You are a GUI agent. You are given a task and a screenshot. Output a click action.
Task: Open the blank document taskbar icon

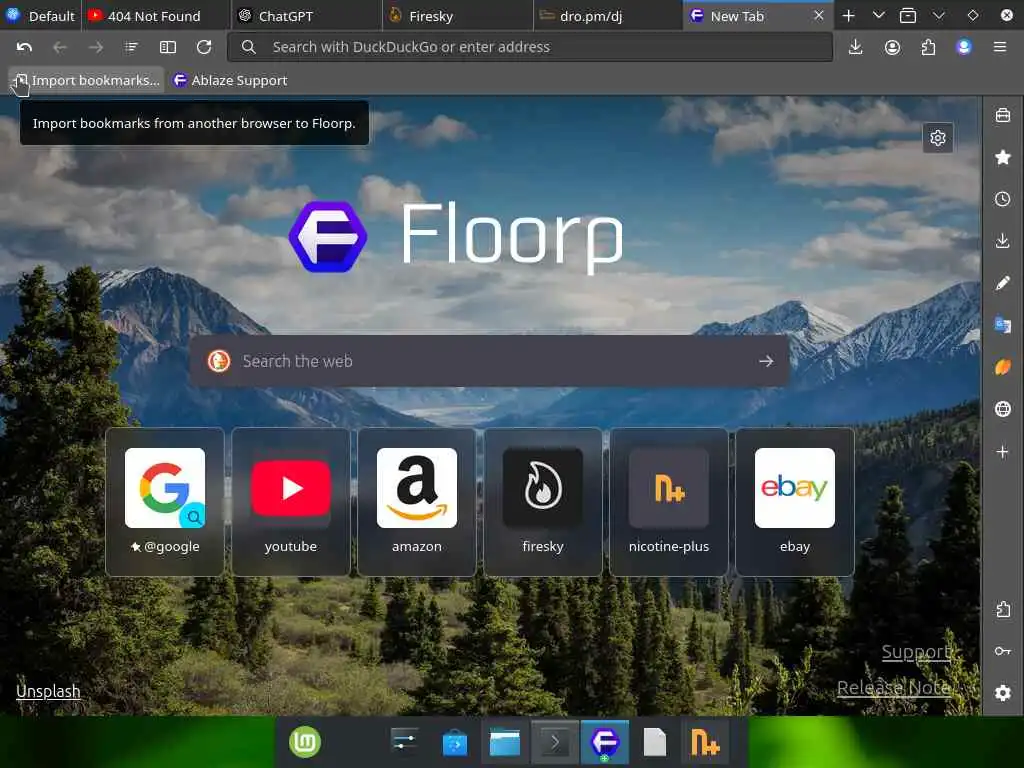pyautogui.click(x=655, y=743)
